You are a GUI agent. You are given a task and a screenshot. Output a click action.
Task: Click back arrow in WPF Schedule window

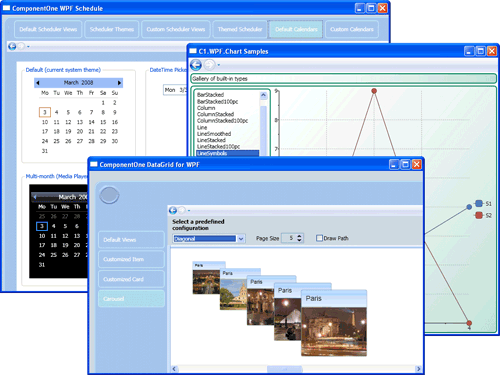tap(12, 46)
